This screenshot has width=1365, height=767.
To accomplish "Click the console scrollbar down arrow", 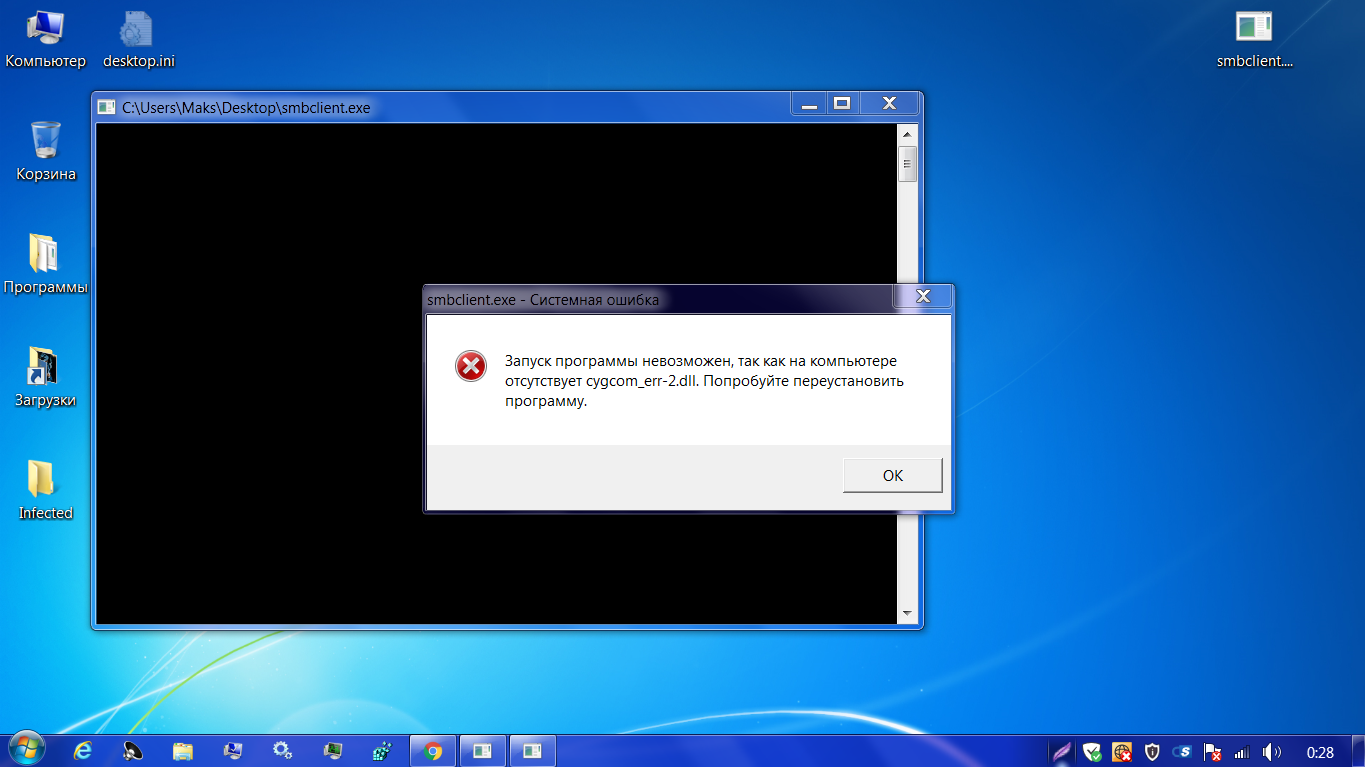I will pyautogui.click(x=907, y=613).
